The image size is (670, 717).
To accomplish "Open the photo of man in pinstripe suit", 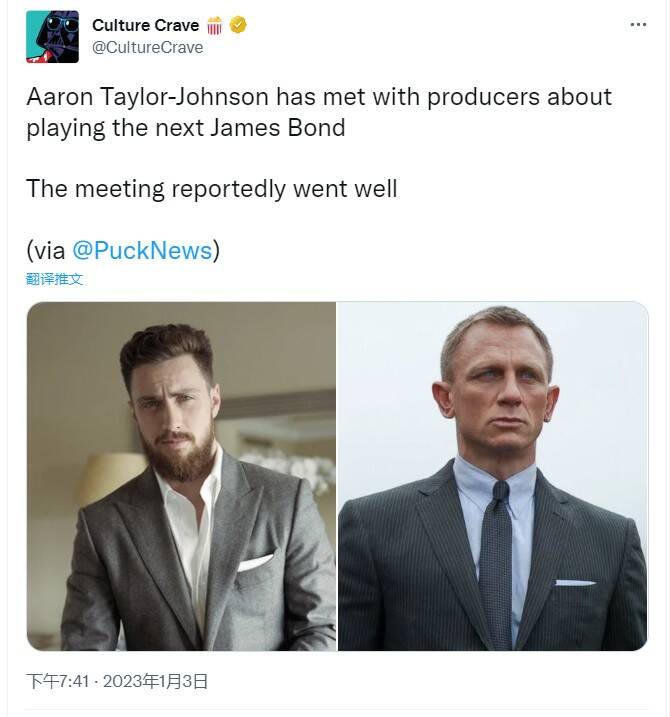I will (x=493, y=476).
